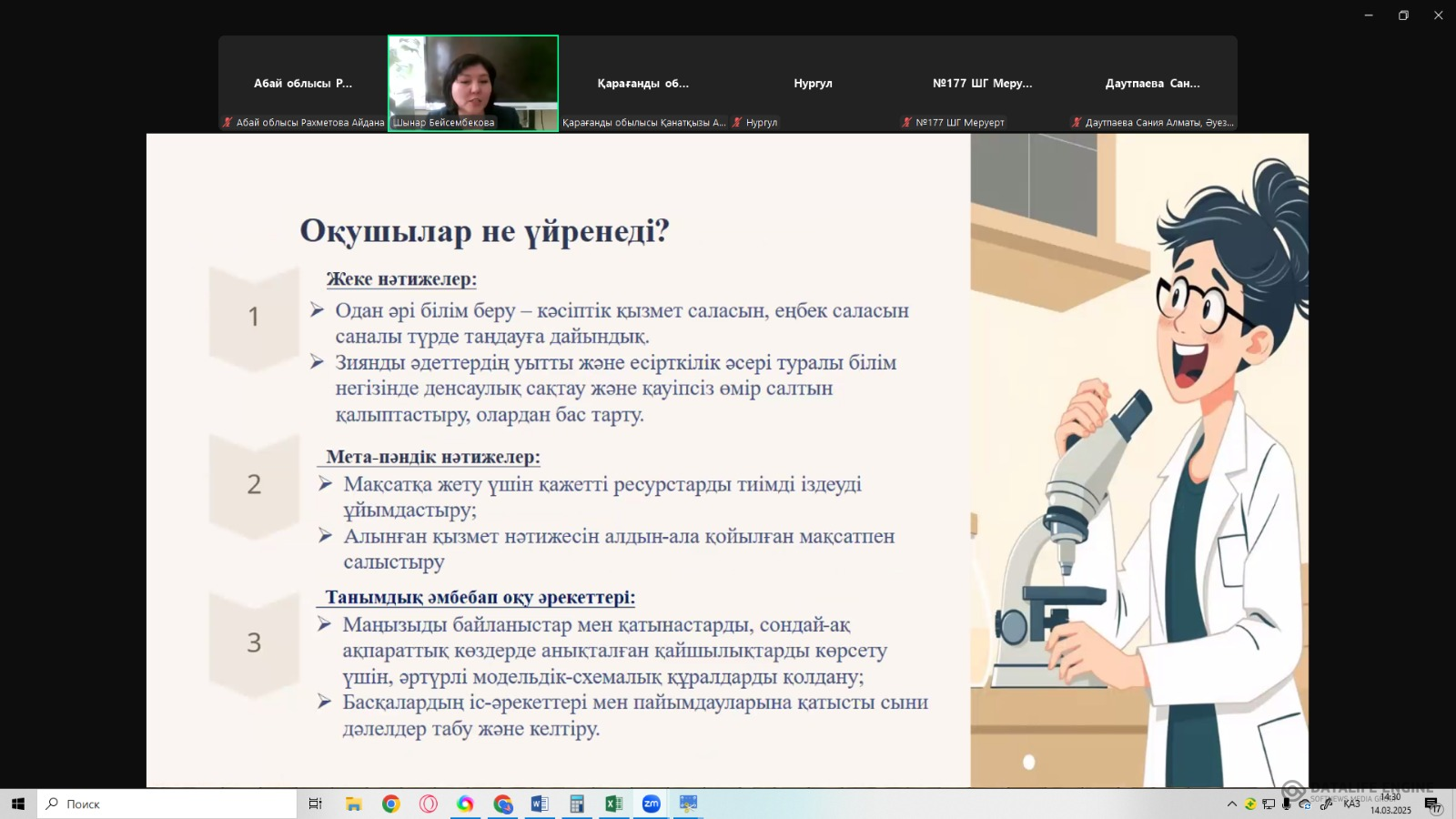Select the Нургул participant tile
This screenshot has width=1456, height=819.
813,83
